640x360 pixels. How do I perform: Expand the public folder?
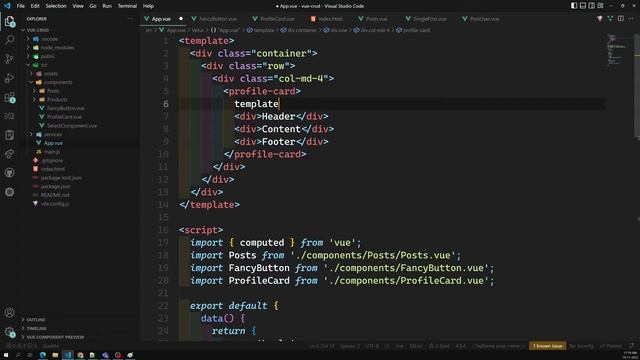[x=48, y=56]
